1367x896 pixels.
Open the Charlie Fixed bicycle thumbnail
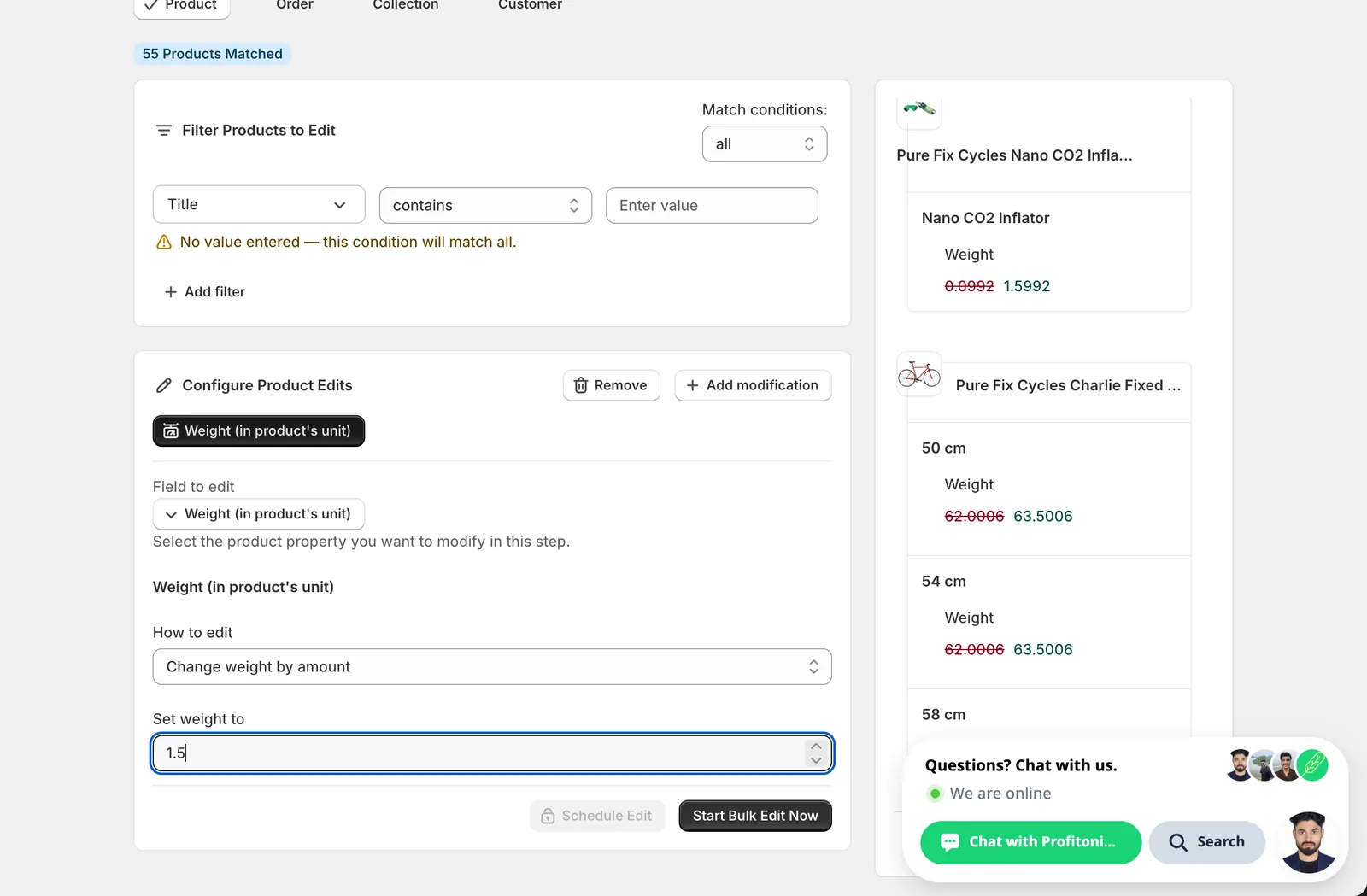tap(919, 374)
